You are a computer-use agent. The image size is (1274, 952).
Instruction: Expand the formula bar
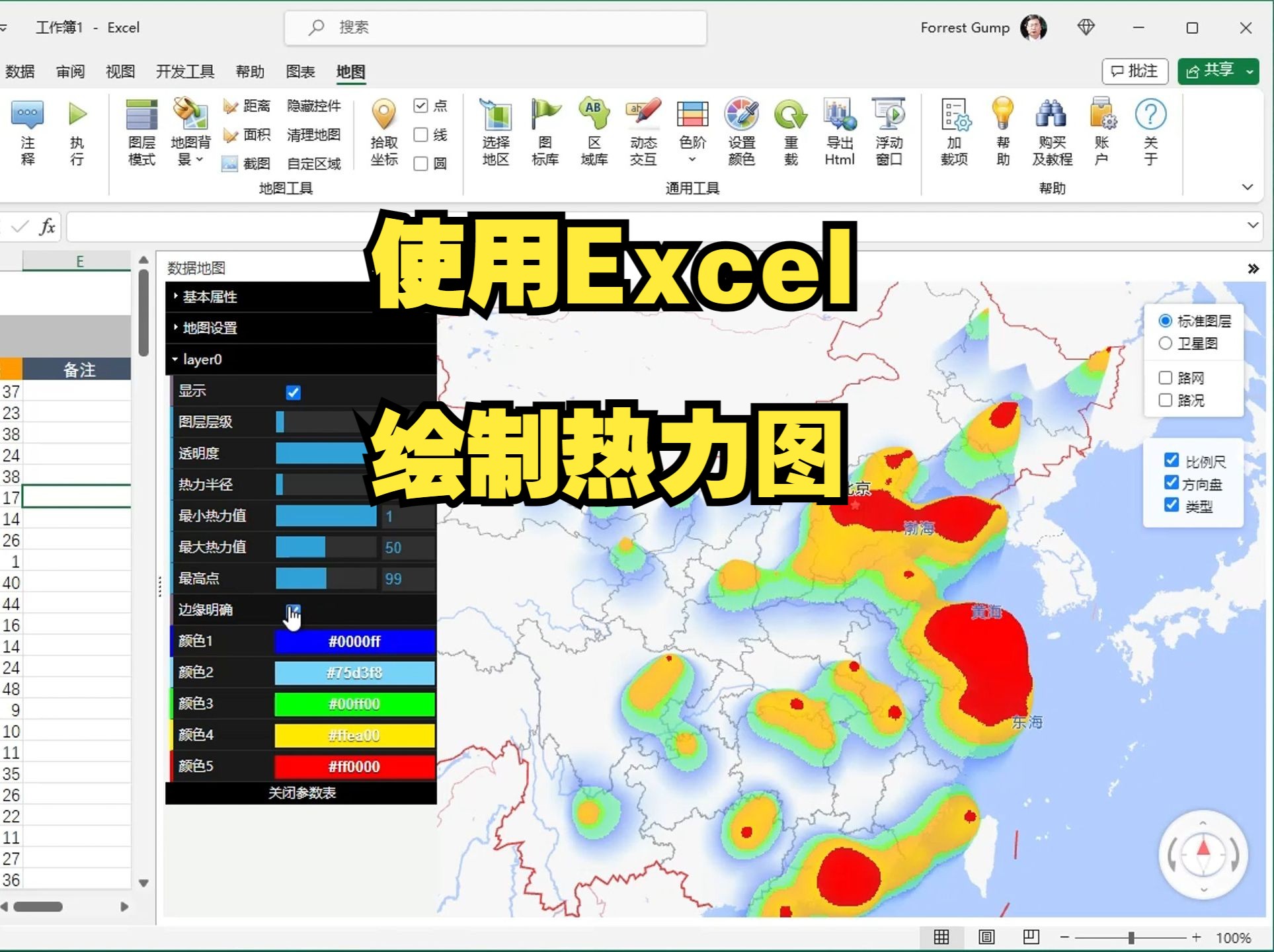tap(1252, 225)
